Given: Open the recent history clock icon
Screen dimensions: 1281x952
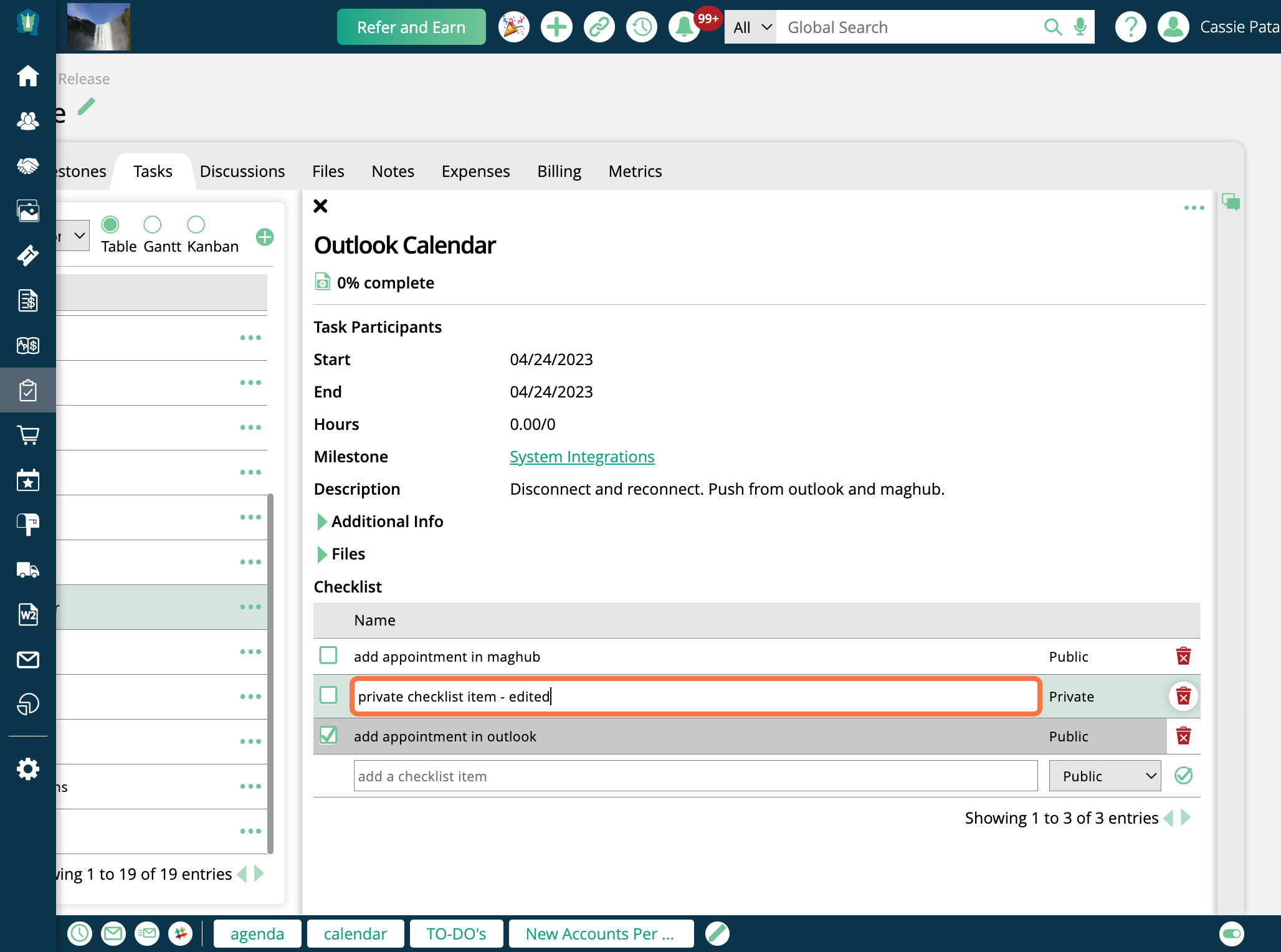Looking at the screenshot, I should [642, 27].
